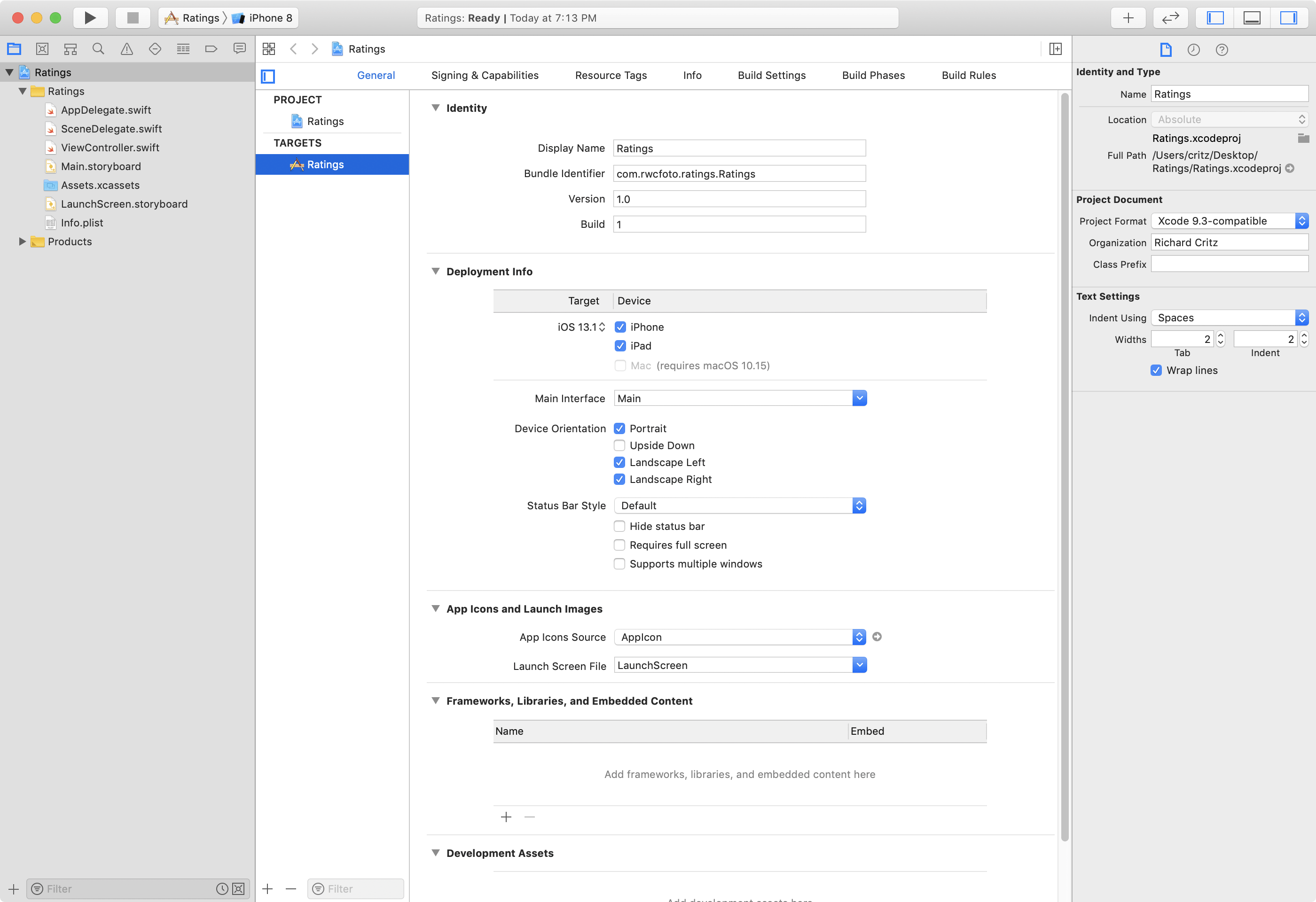
Task: Open the Debug navigator
Action: pos(183,49)
